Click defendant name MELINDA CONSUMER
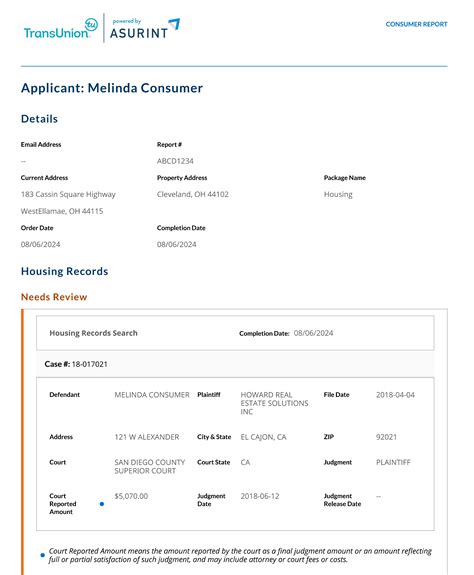This screenshot has width=474, height=575. tap(152, 395)
